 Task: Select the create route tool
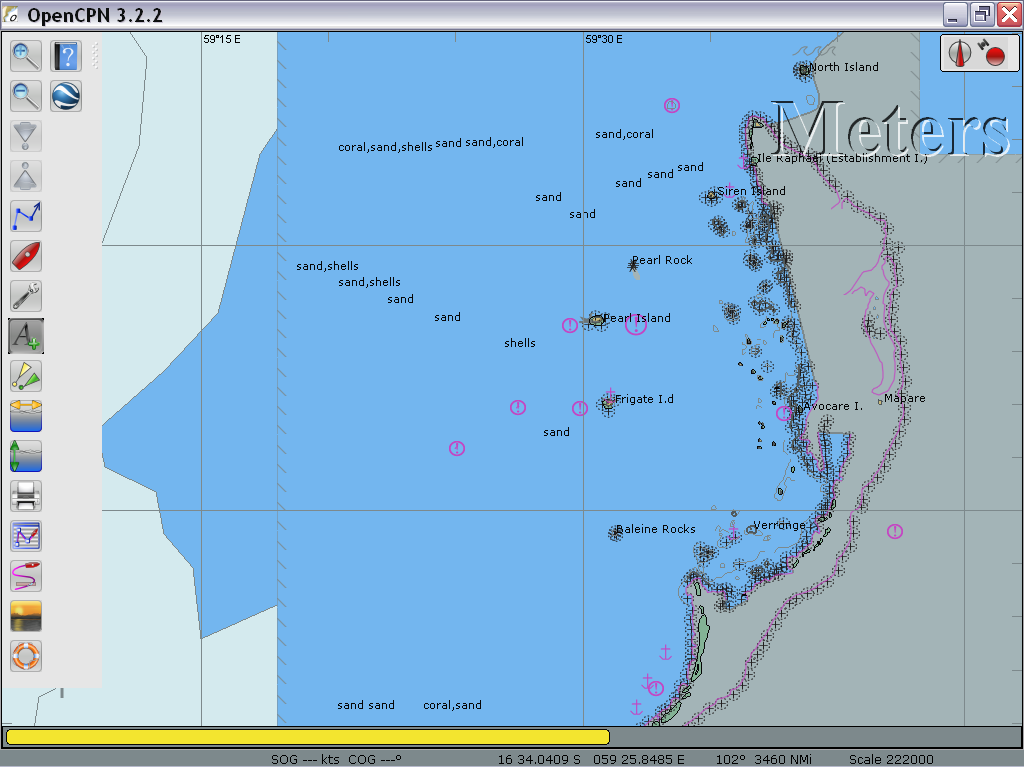(26, 216)
